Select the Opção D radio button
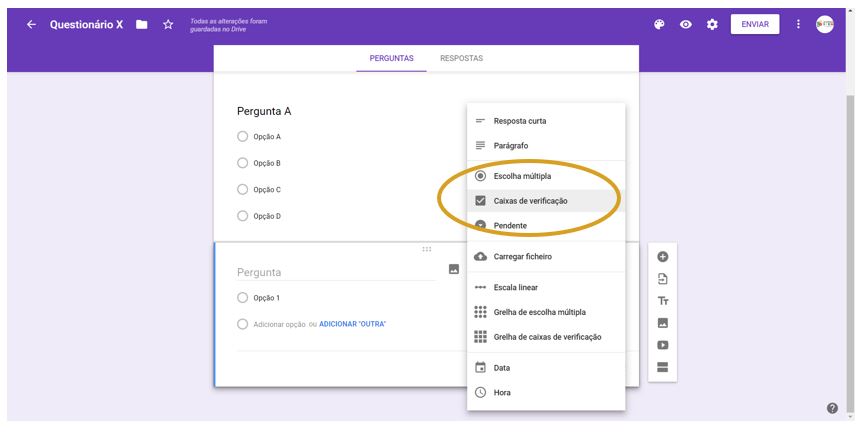This screenshot has height=432, width=866. (242, 215)
